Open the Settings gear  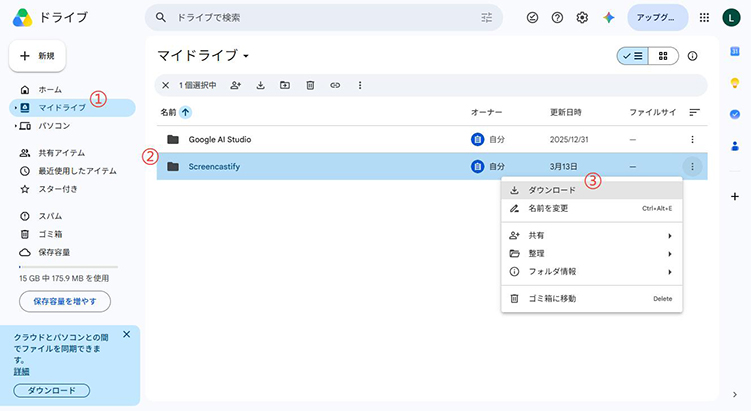(582, 18)
